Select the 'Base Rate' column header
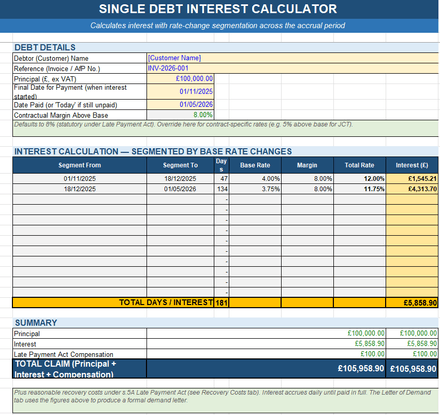The image size is (440, 415). point(255,165)
